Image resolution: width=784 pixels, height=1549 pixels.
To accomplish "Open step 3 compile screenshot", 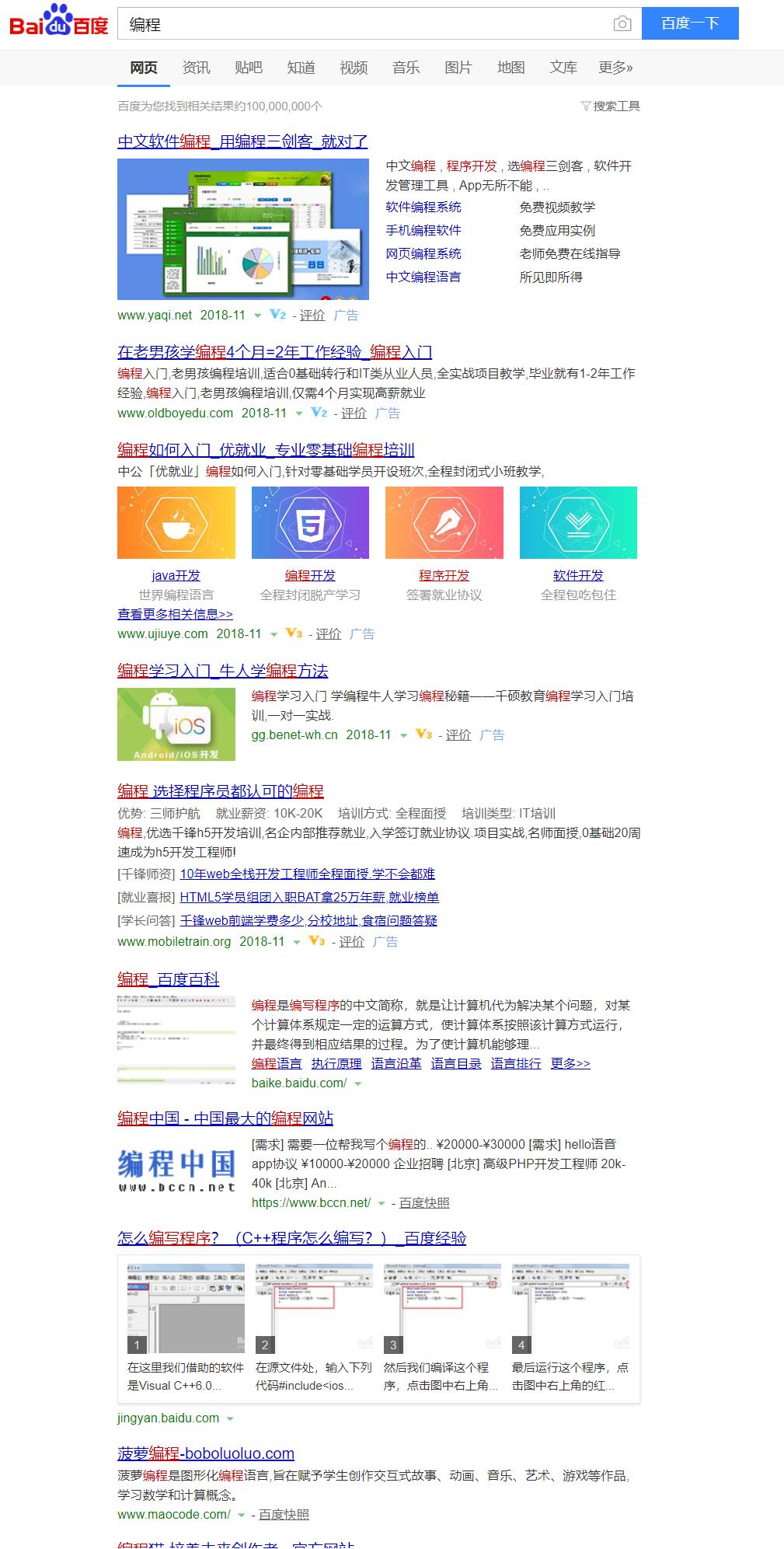I will click(x=442, y=1308).
